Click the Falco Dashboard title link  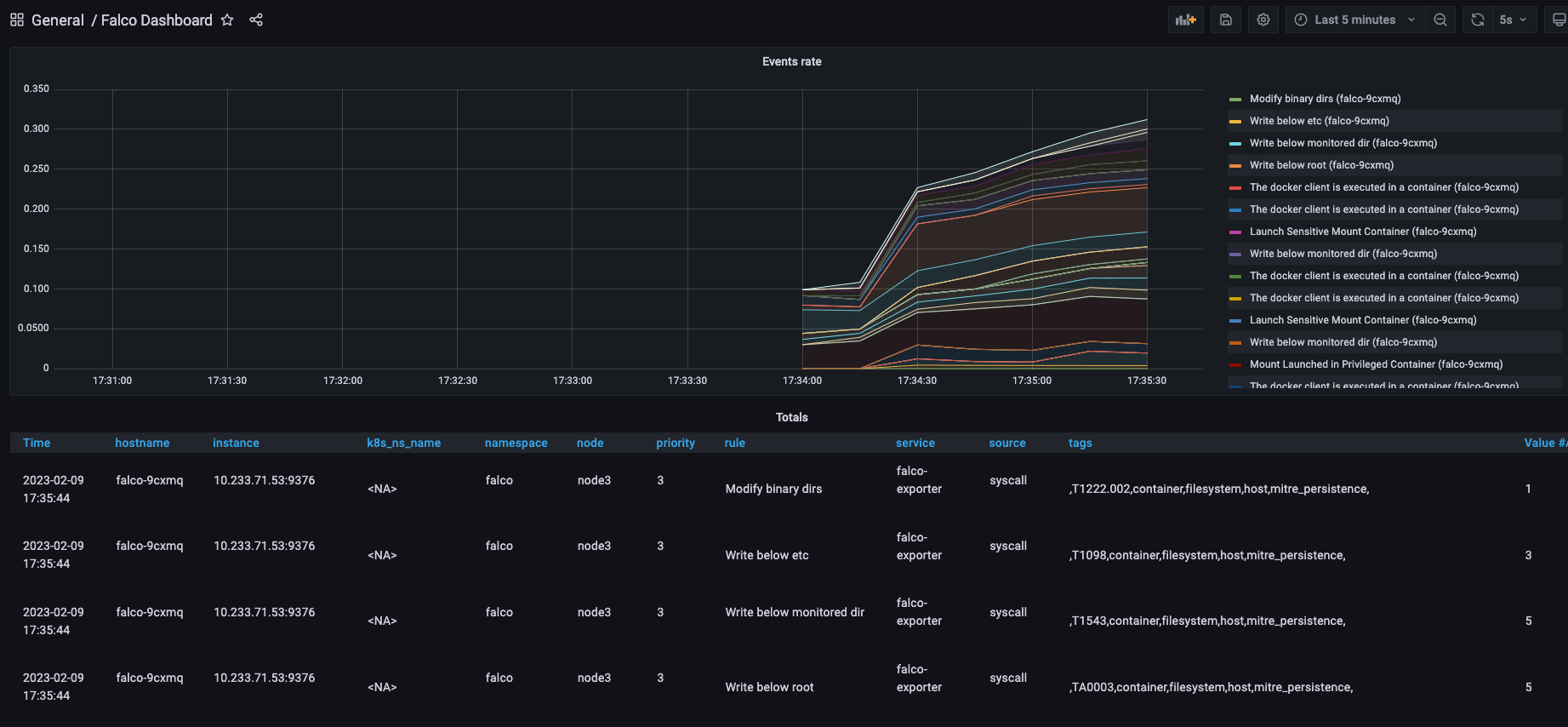(157, 20)
